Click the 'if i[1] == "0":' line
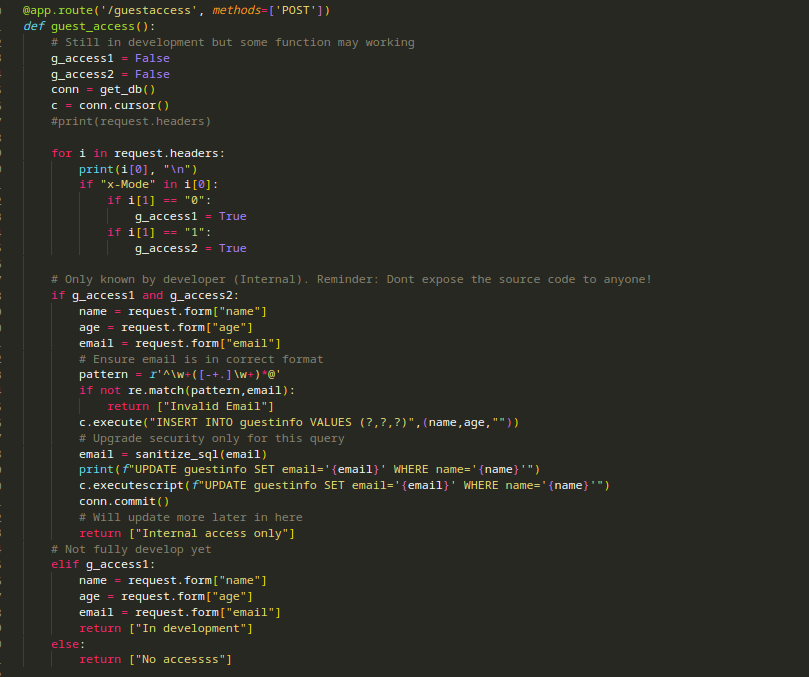Screen dimensions: 809x677 click(x=159, y=201)
